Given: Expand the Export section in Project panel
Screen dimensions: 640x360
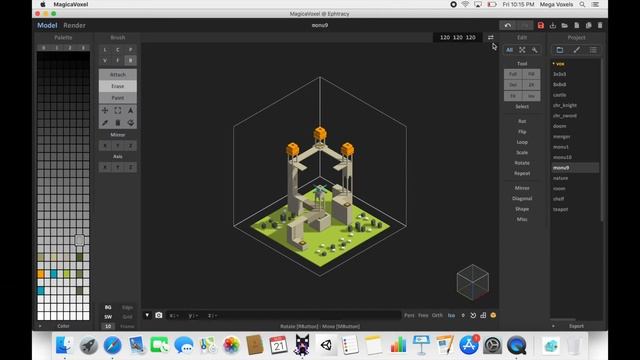Looking at the screenshot, I should tap(576, 326).
